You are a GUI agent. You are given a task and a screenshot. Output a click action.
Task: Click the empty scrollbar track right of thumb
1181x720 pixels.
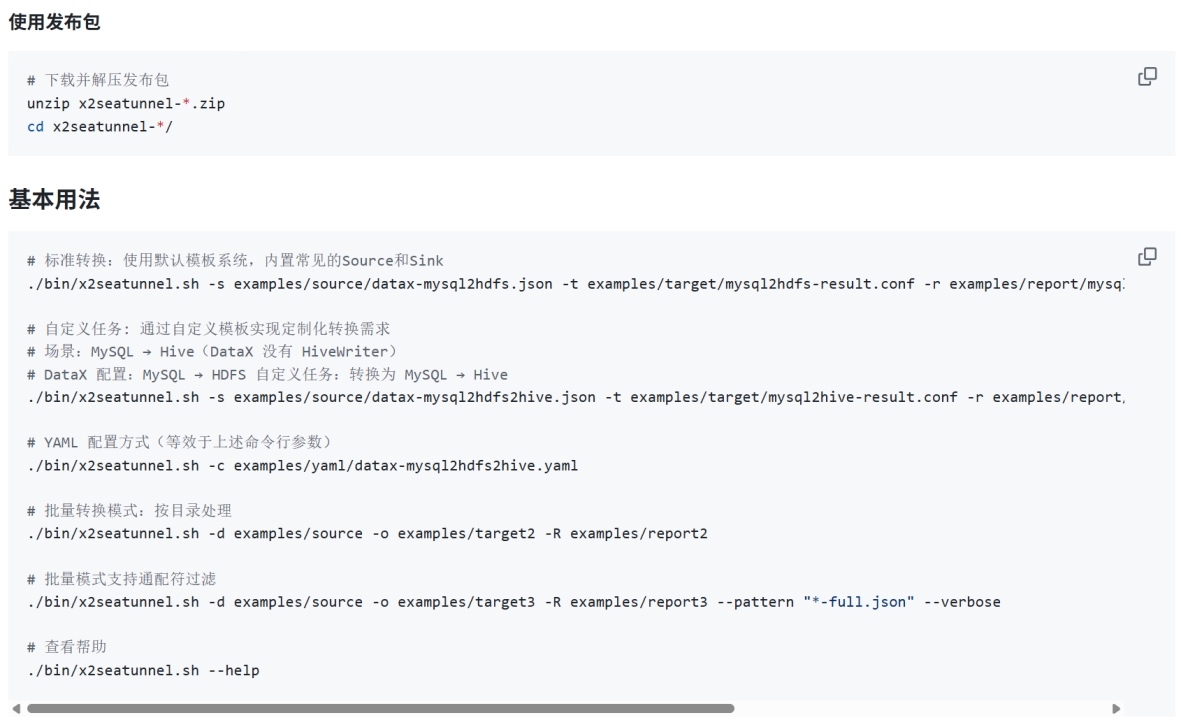(x=920, y=708)
